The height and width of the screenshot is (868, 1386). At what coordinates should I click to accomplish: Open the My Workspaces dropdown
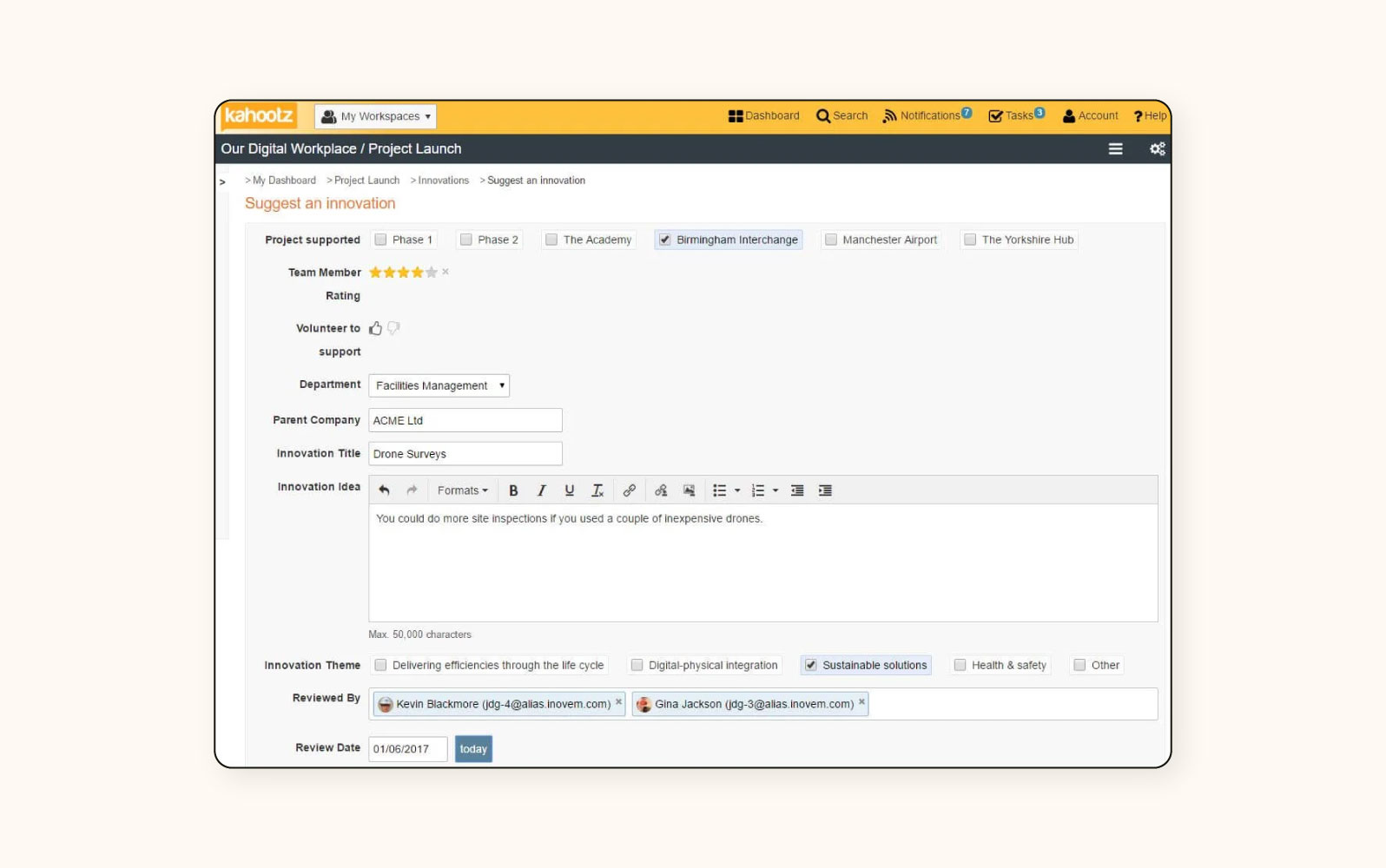tap(376, 116)
